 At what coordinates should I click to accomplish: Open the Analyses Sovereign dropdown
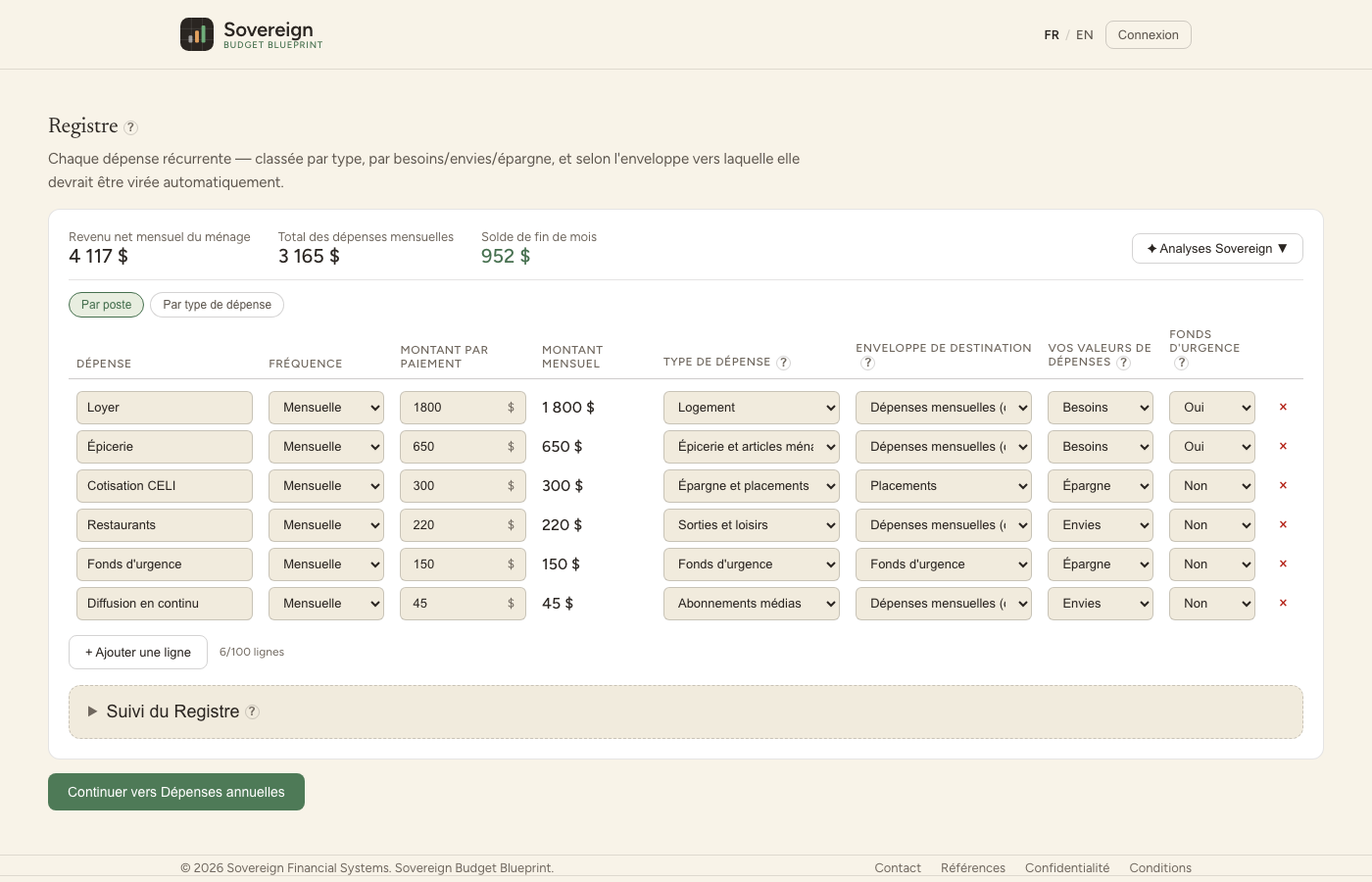(1217, 249)
